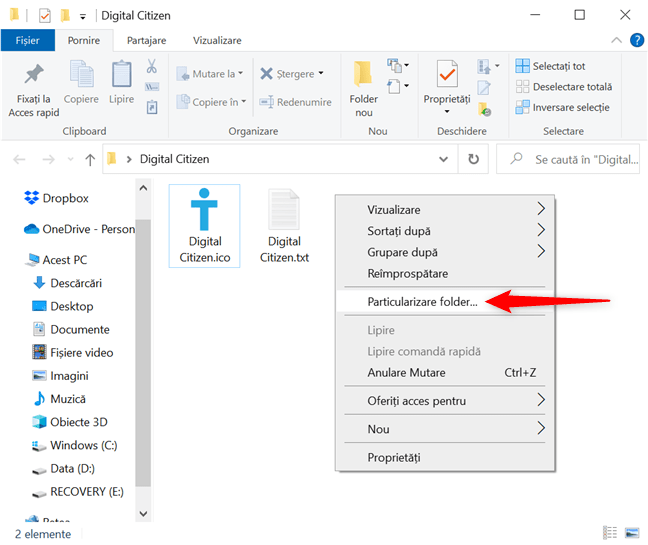The height and width of the screenshot is (545, 648).
Task: Open Obiecte 3D in the navigation pane
Action: [x=70, y=422]
